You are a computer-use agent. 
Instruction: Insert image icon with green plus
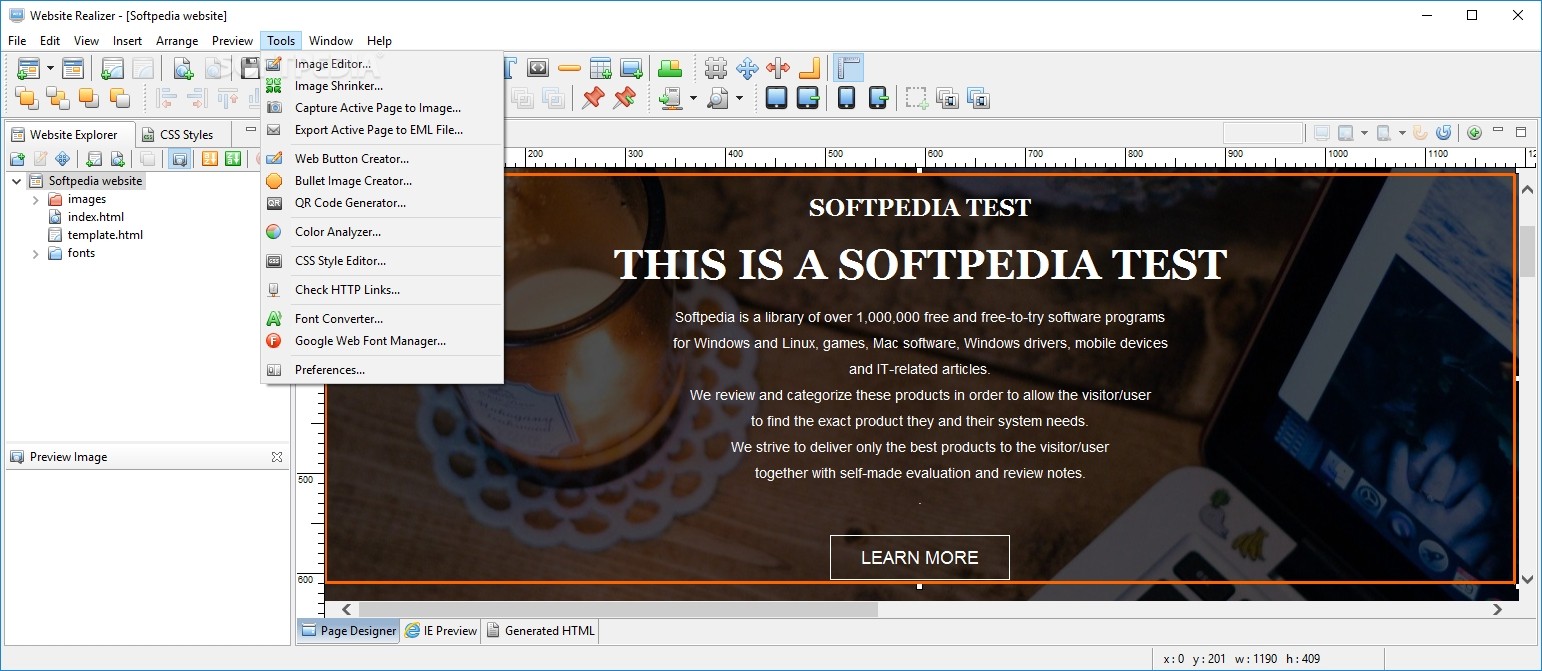[631, 68]
